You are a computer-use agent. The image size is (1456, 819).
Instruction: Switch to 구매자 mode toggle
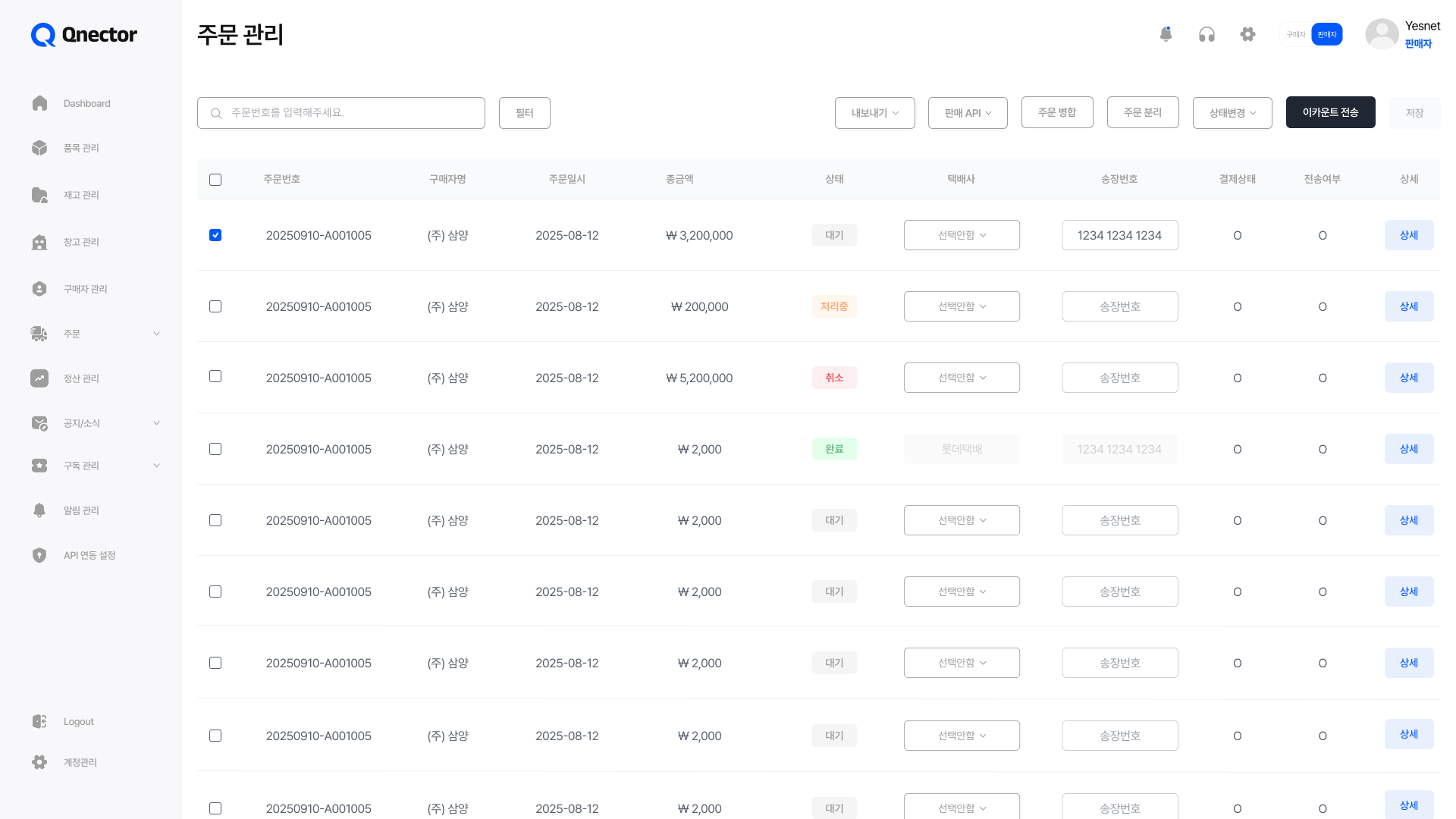click(x=1295, y=34)
